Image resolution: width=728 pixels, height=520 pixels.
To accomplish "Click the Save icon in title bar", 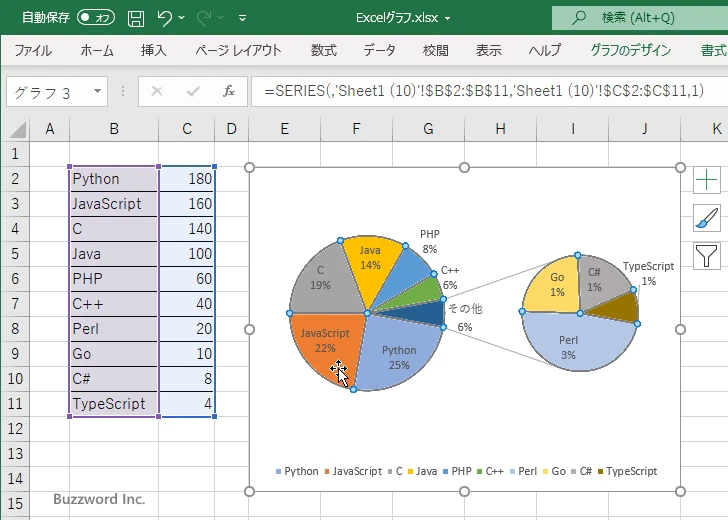I will [x=136, y=18].
